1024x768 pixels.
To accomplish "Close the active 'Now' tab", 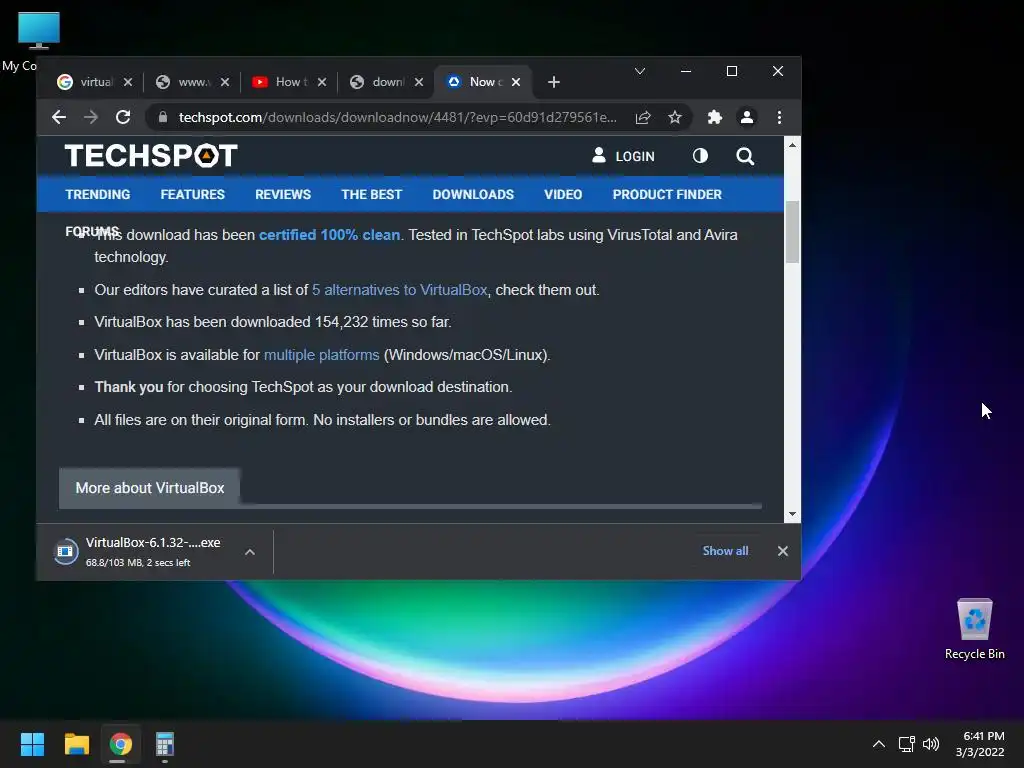I will 516,82.
